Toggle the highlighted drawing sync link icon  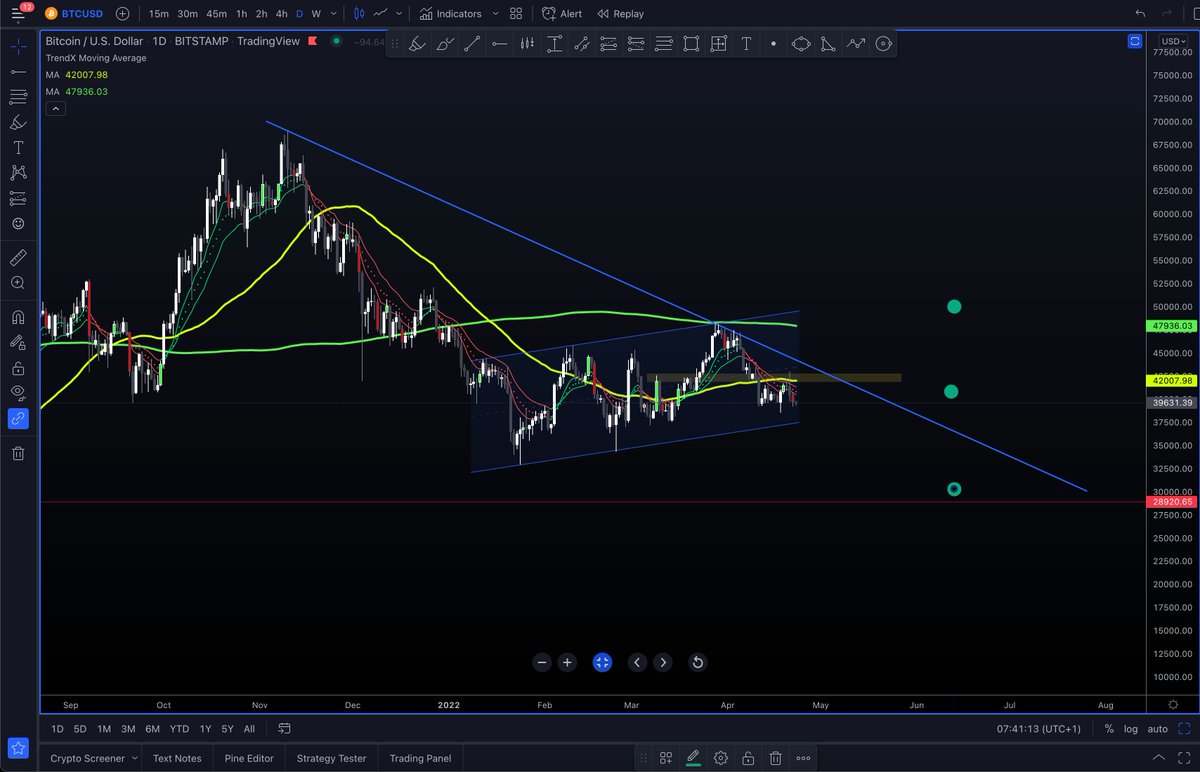(18, 419)
